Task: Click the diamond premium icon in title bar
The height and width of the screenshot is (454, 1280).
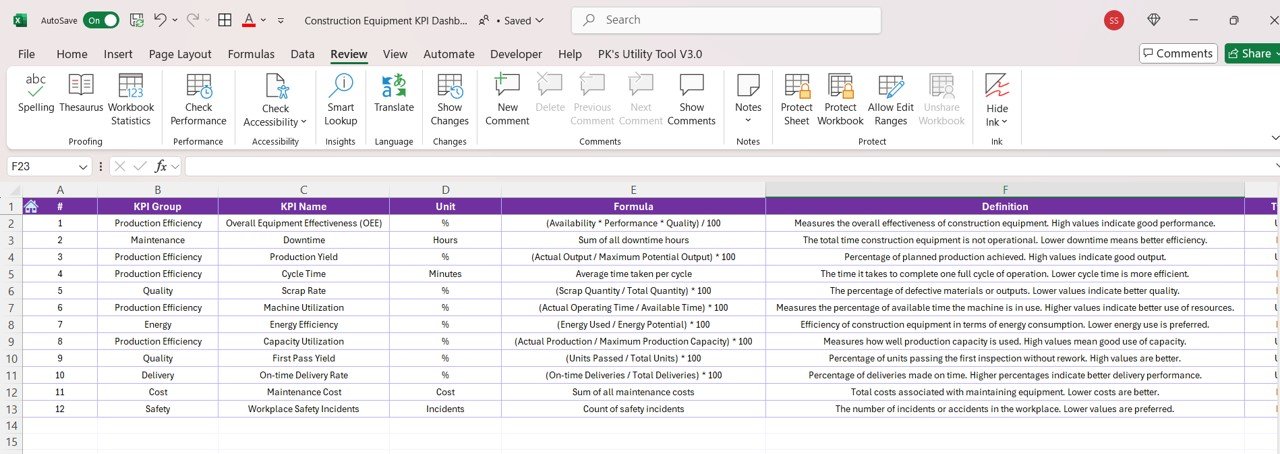Action: (1154, 20)
